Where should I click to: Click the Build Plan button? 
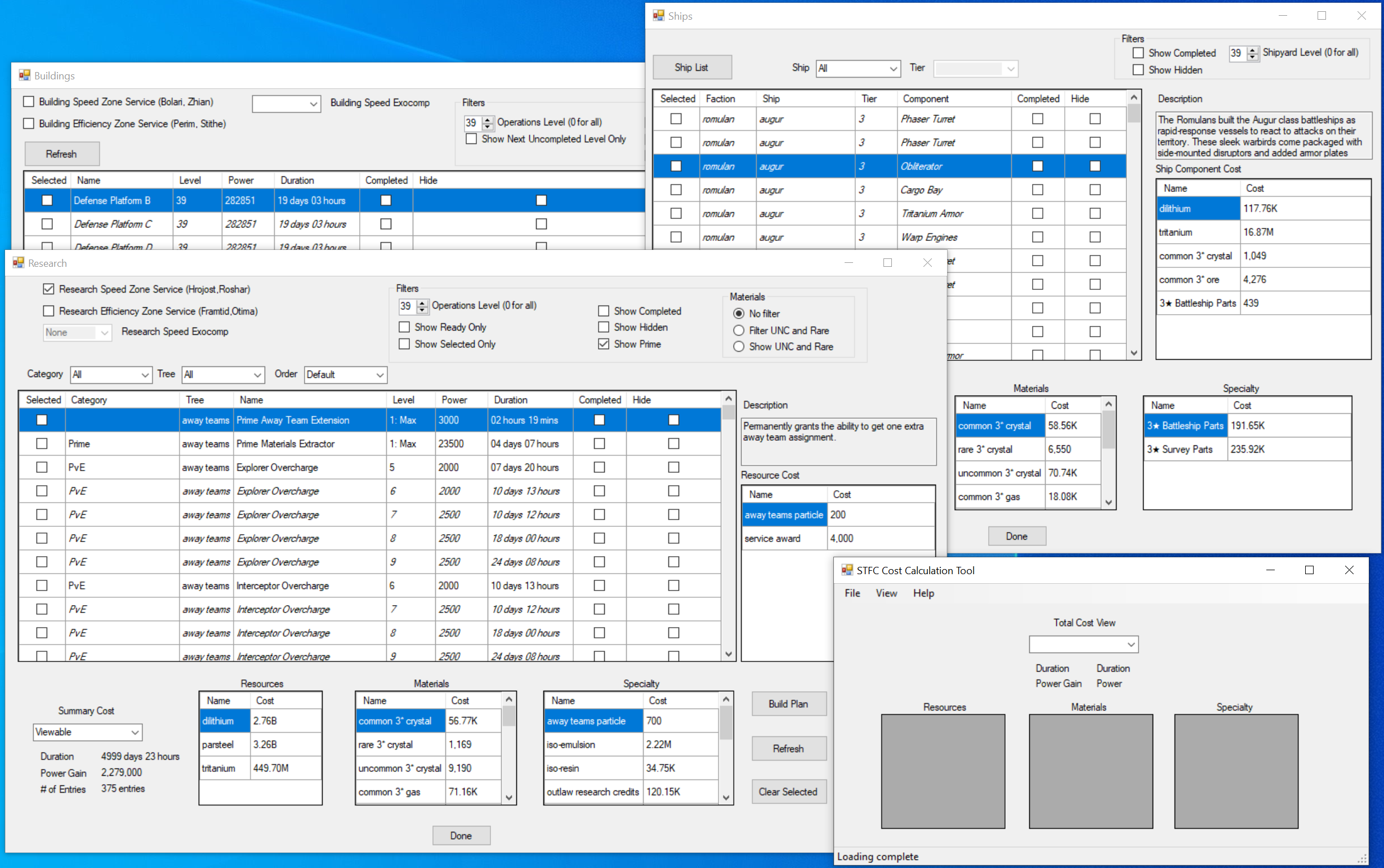click(x=788, y=703)
